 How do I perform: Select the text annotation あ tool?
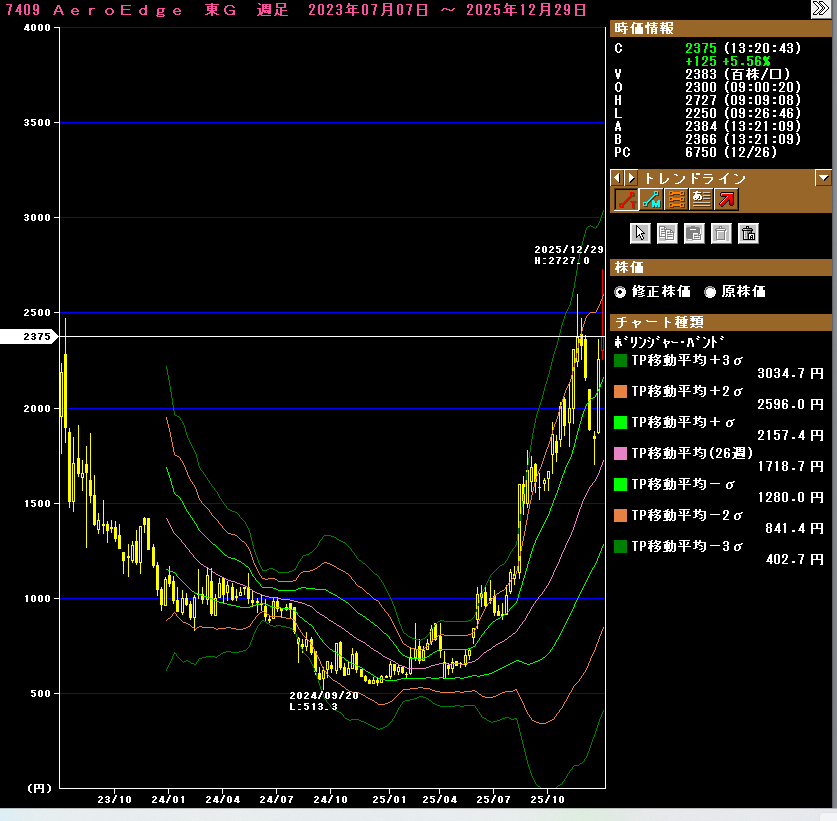pyautogui.click(x=701, y=199)
